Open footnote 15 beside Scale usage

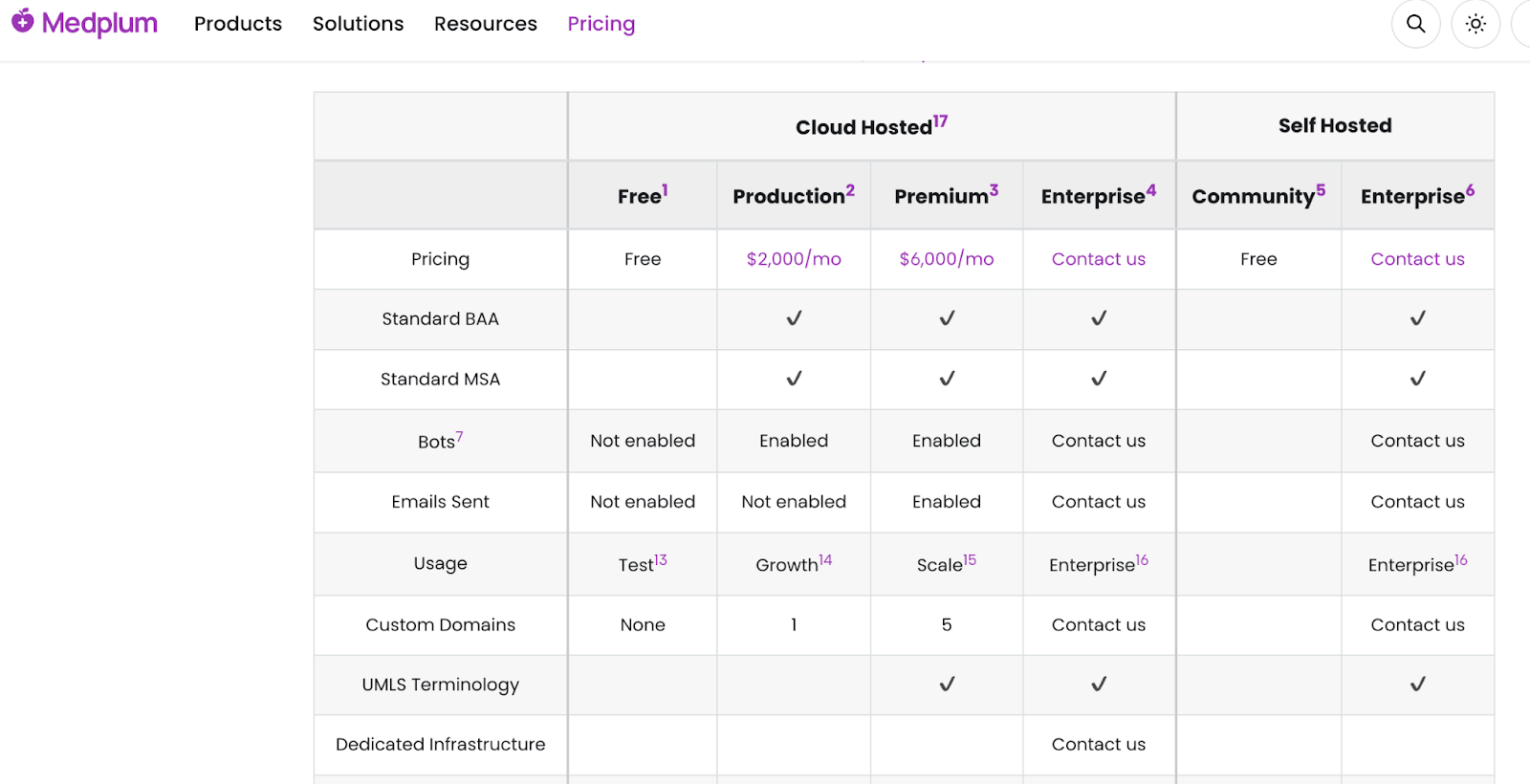click(x=970, y=560)
